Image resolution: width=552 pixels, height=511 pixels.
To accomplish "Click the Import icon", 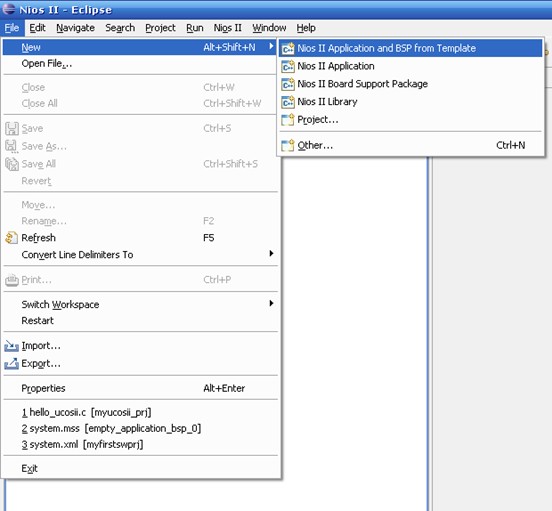I will 11,346.
